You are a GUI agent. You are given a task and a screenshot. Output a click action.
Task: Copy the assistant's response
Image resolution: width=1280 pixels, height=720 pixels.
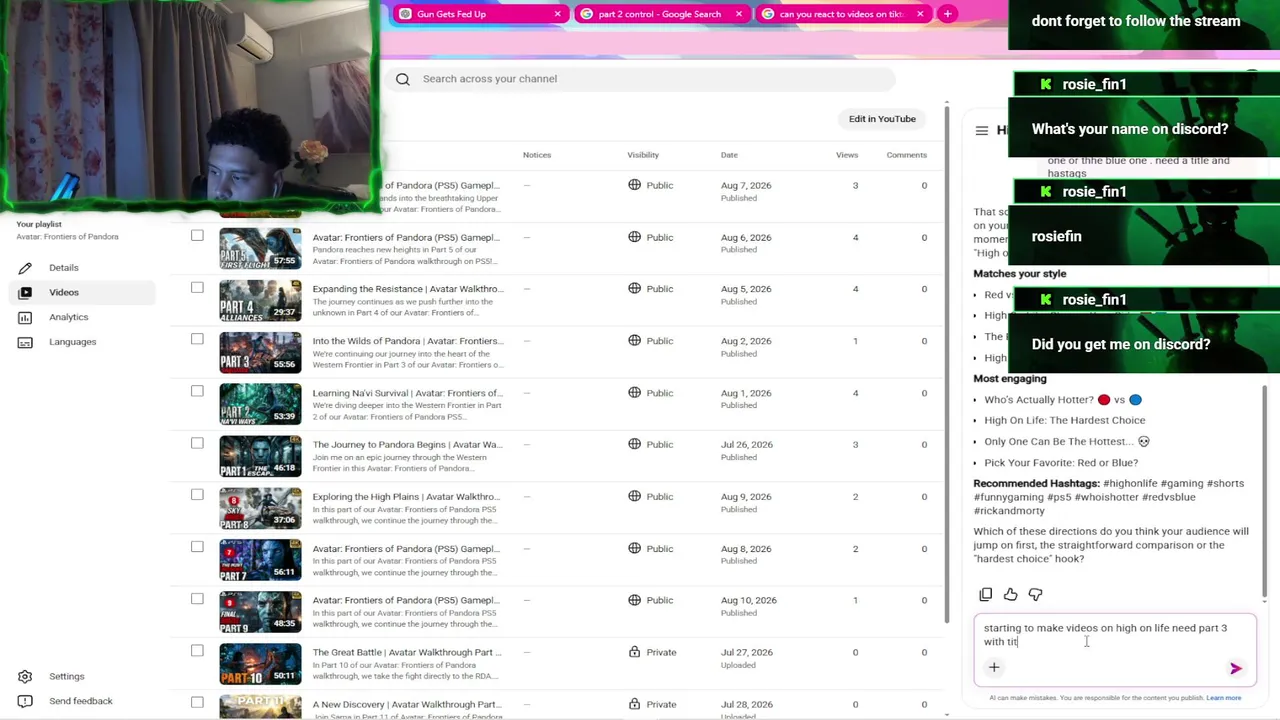[x=986, y=595]
